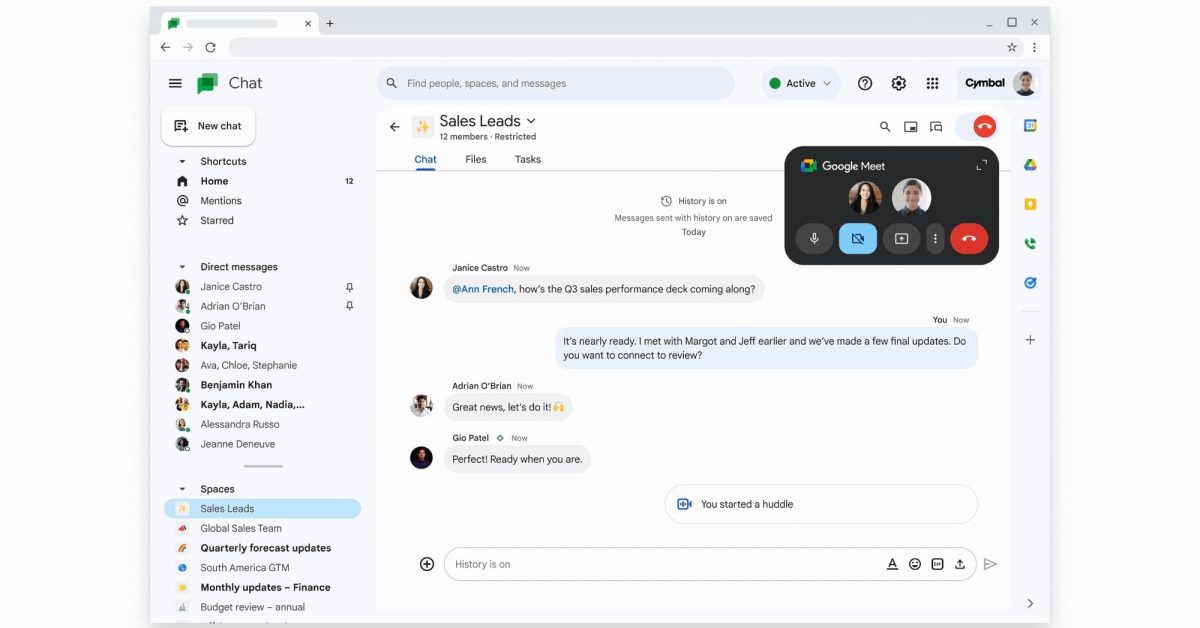Upload a file to the chat
Image resolution: width=1200 pixels, height=628 pixels.
pos(959,563)
